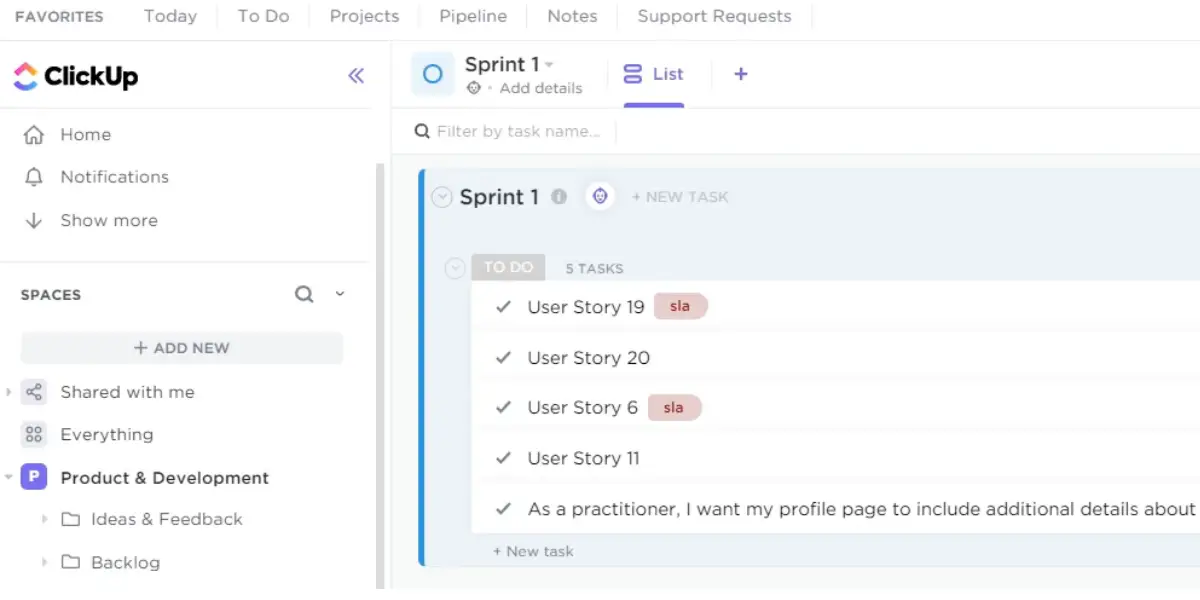Collapse the Product & Development space arrow
Screen dimensions: 1200x600
pyautogui.click(x=9, y=478)
